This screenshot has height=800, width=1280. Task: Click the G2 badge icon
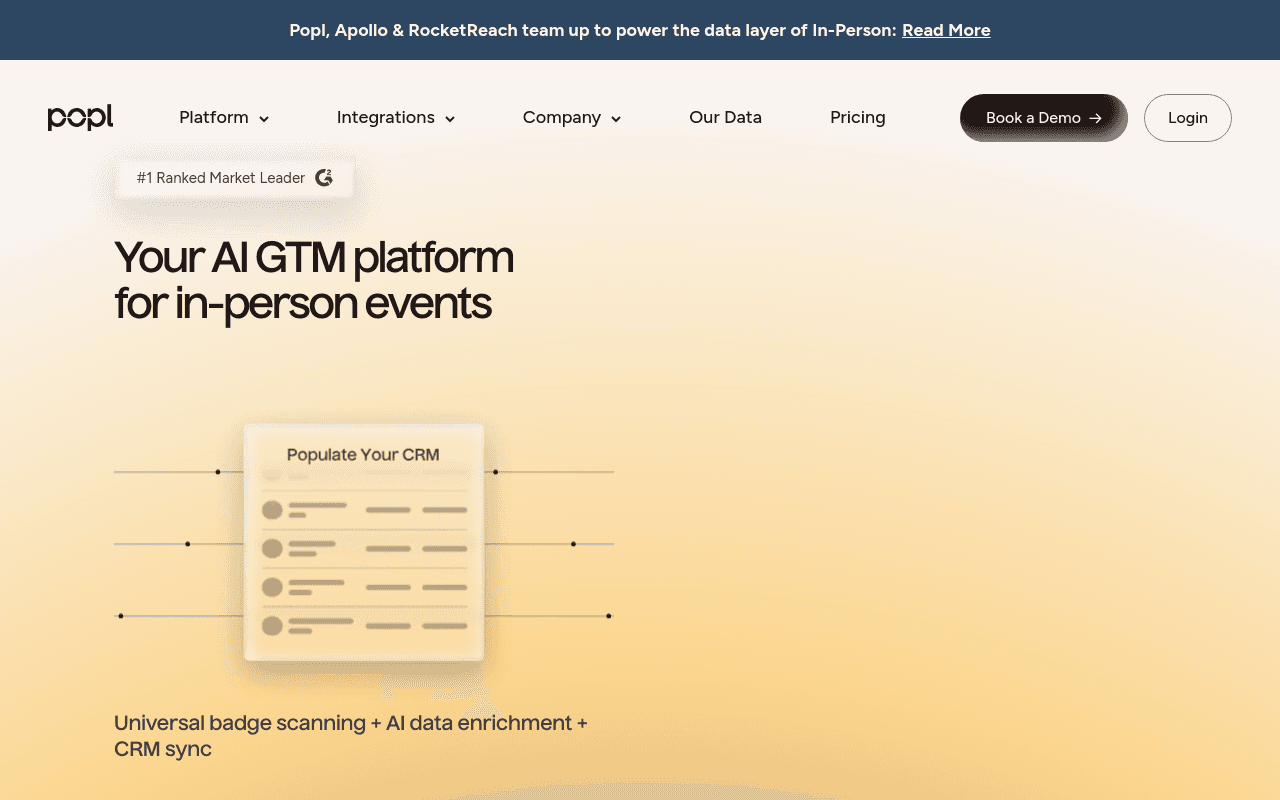tap(324, 178)
